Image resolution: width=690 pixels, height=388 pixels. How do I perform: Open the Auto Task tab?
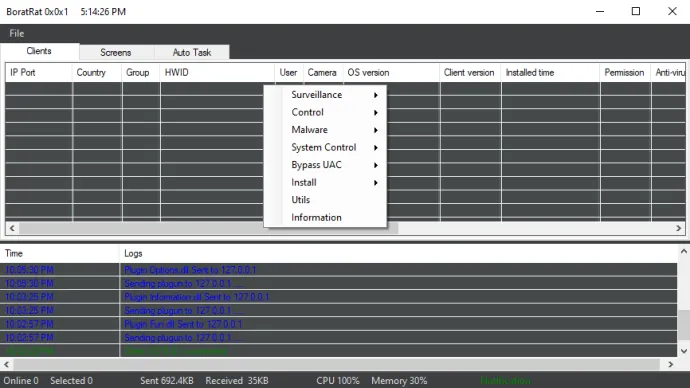click(x=192, y=52)
